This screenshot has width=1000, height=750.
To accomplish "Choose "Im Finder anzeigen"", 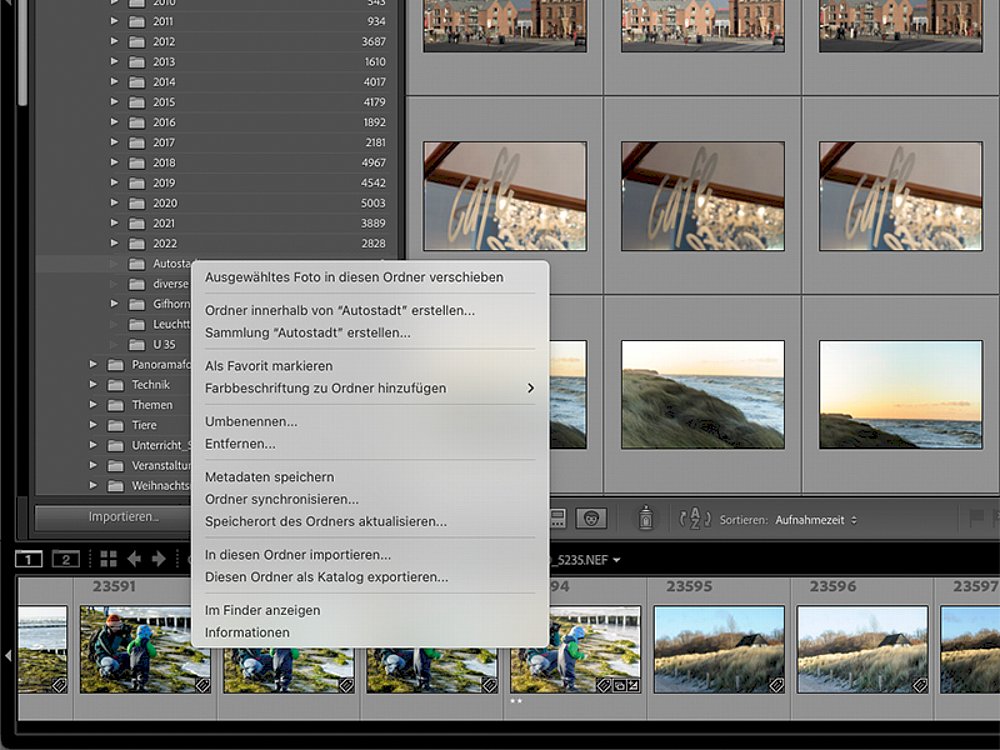I will [x=262, y=610].
